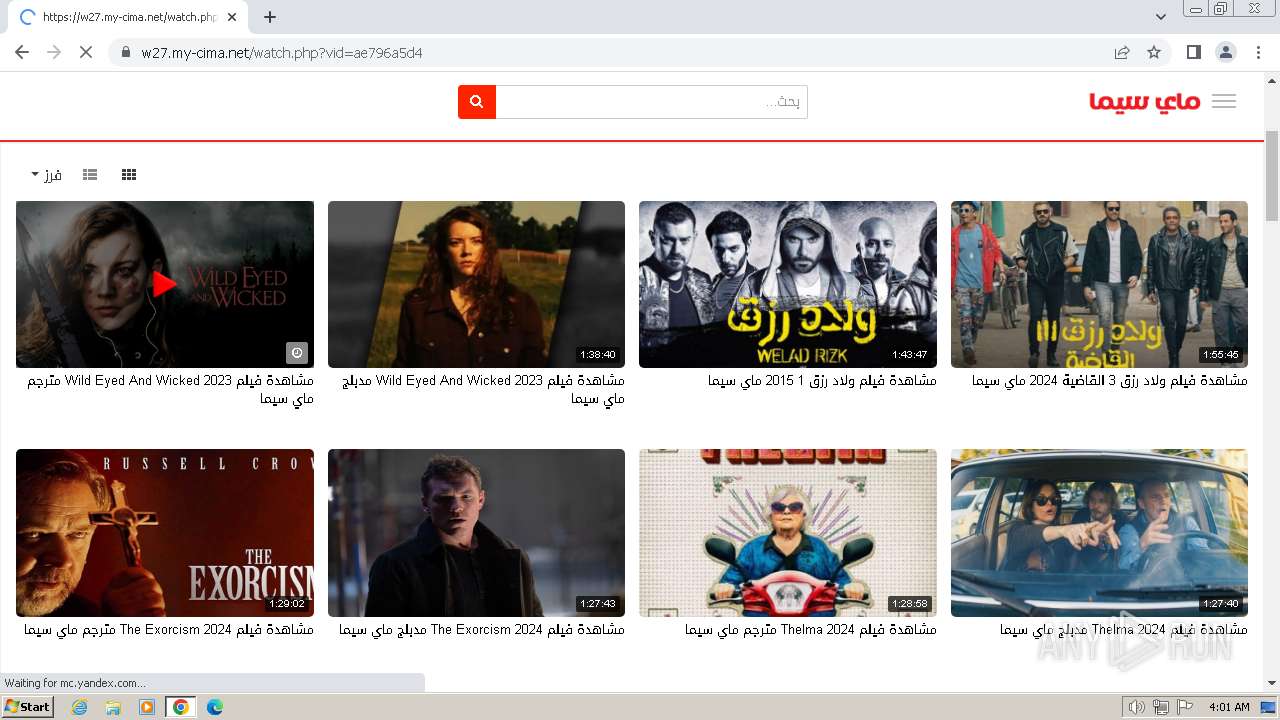
Task: Click the address bar URL
Action: click(x=282, y=53)
